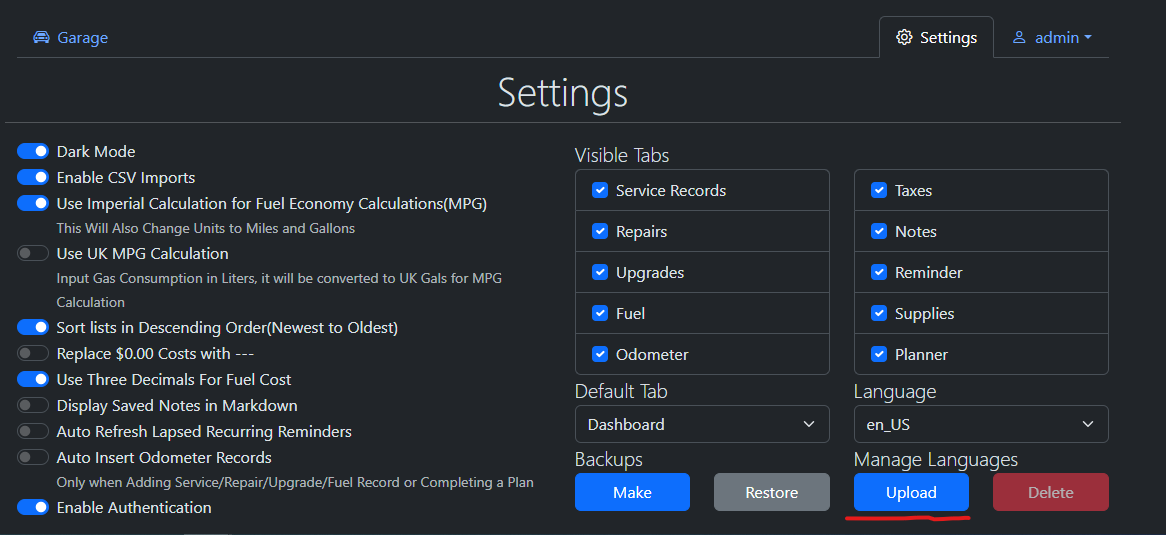Click Upload under Manage Languages
Screen dimensions: 1166x535
coord(910,492)
